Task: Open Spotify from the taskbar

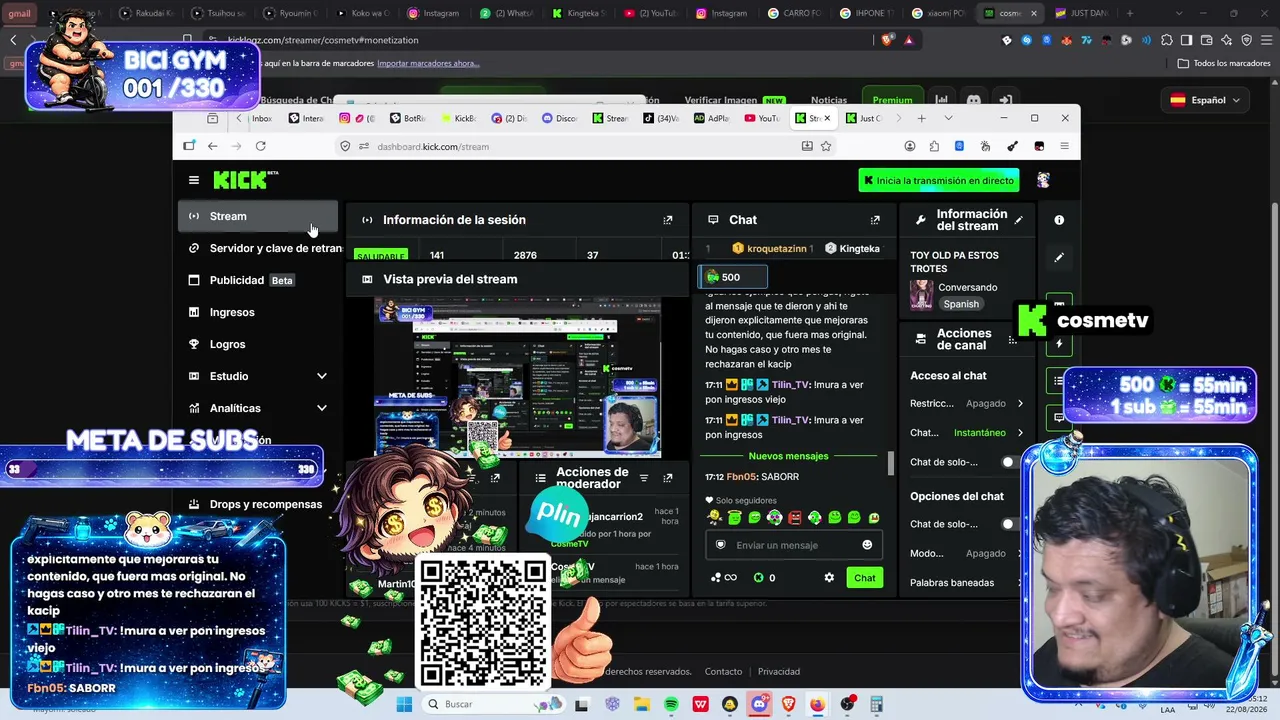Action: pos(671,705)
